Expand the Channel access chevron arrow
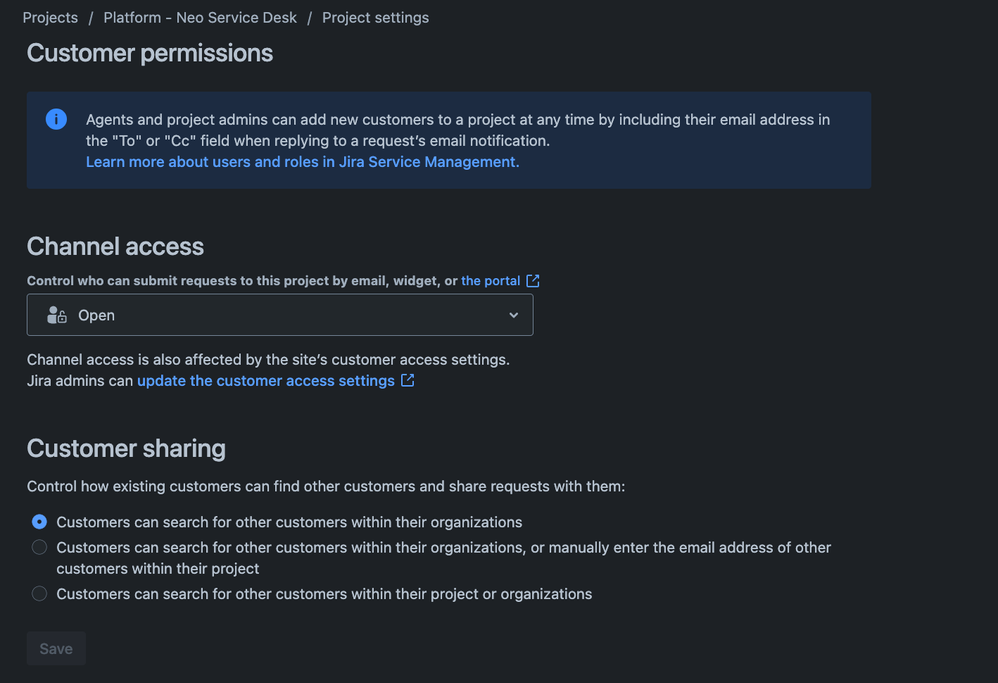This screenshot has width=998, height=683. (513, 315)
